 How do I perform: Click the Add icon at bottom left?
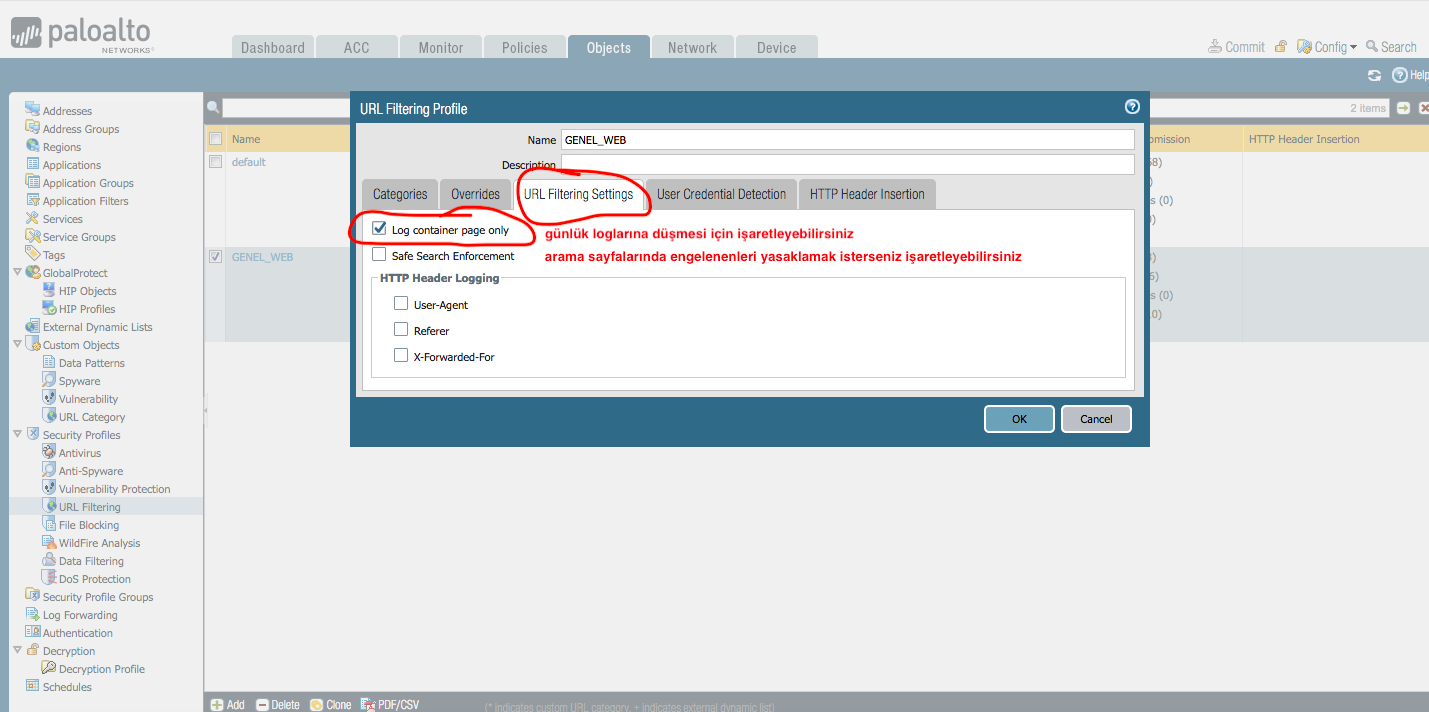point(217,705)
